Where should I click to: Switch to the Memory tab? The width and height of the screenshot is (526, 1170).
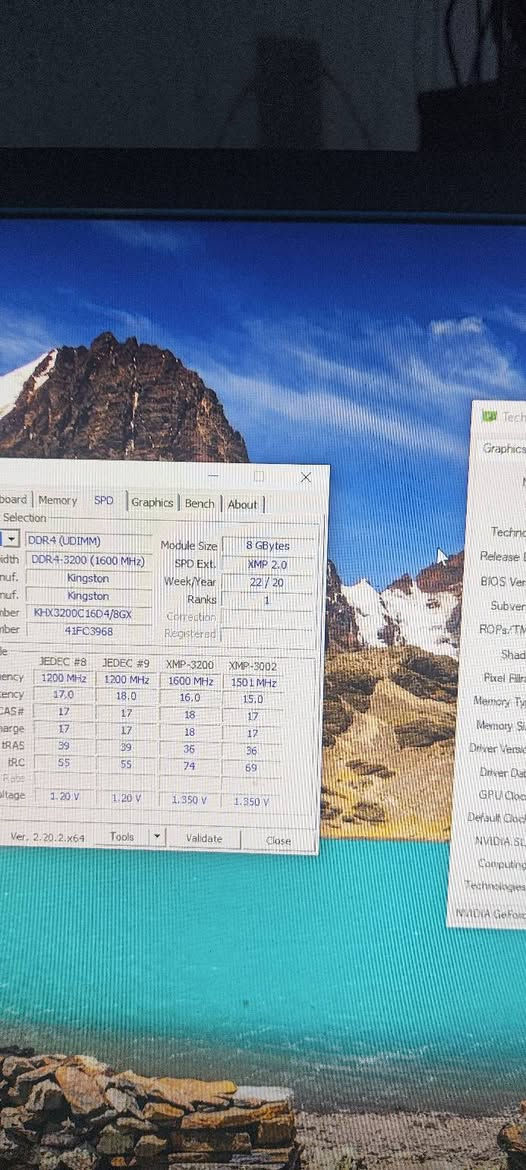coord(57,500)
